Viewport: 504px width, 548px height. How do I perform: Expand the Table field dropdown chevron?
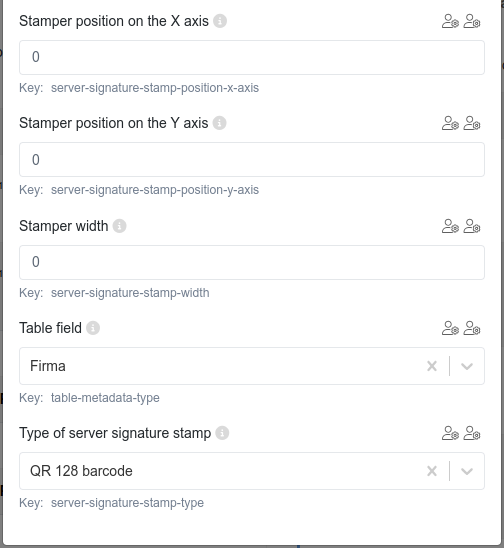click(467, 366)
